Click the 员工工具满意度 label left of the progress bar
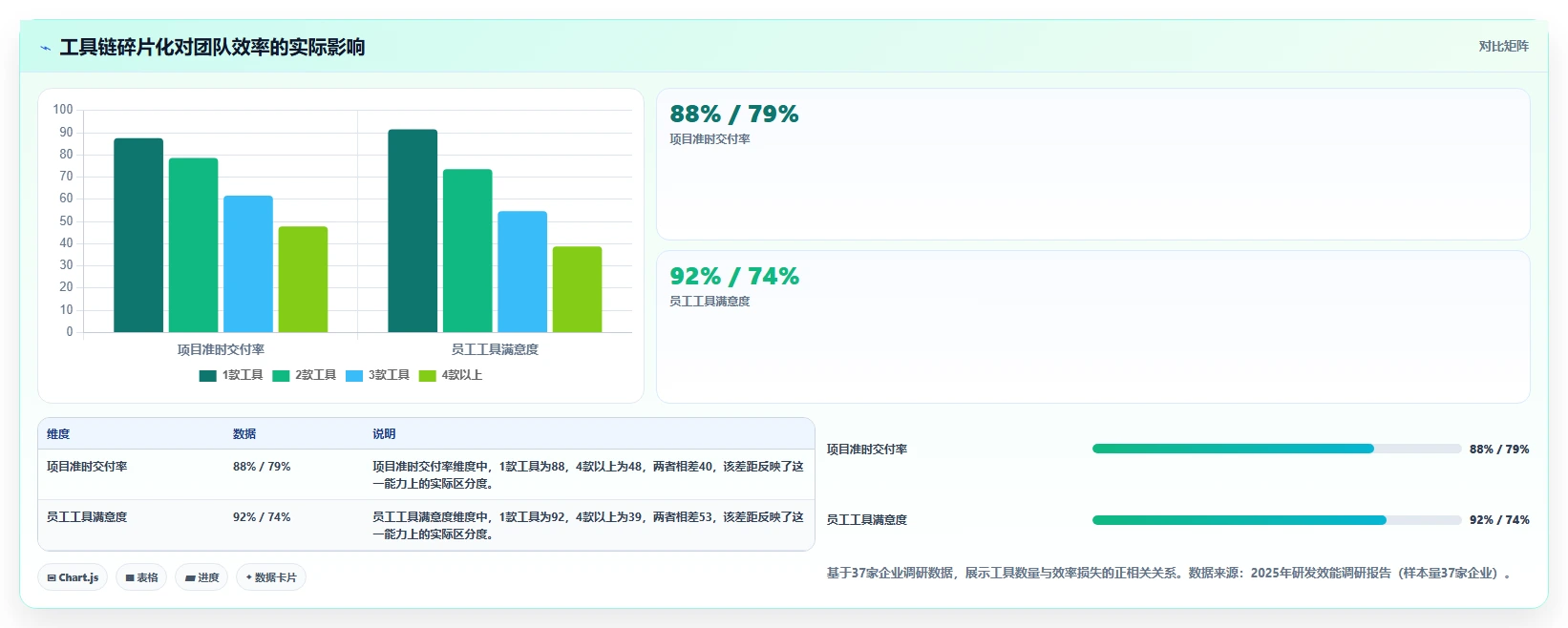 pos(867,520)
